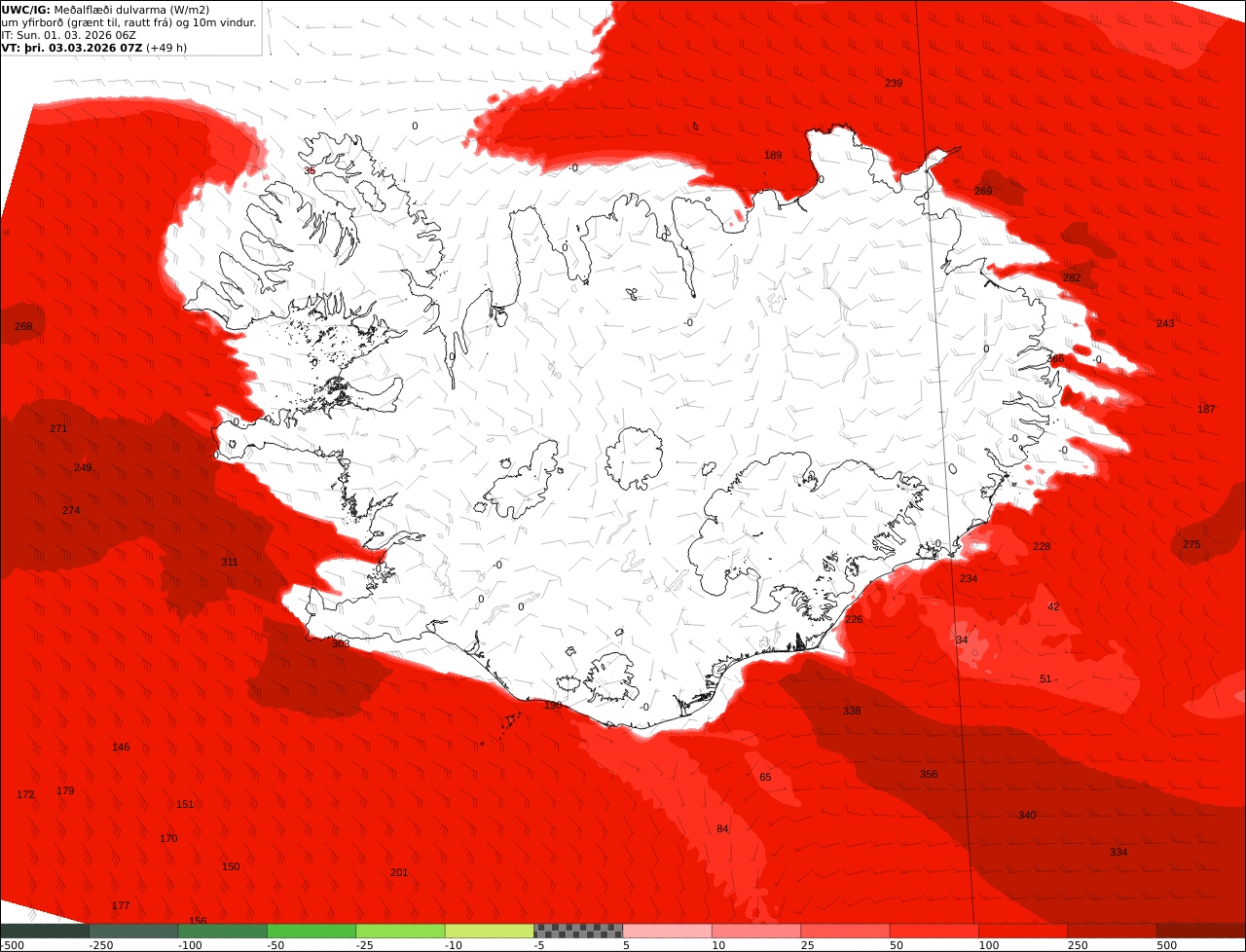
Task: Click the map value 228
Action: click(x=1042, y=546)
